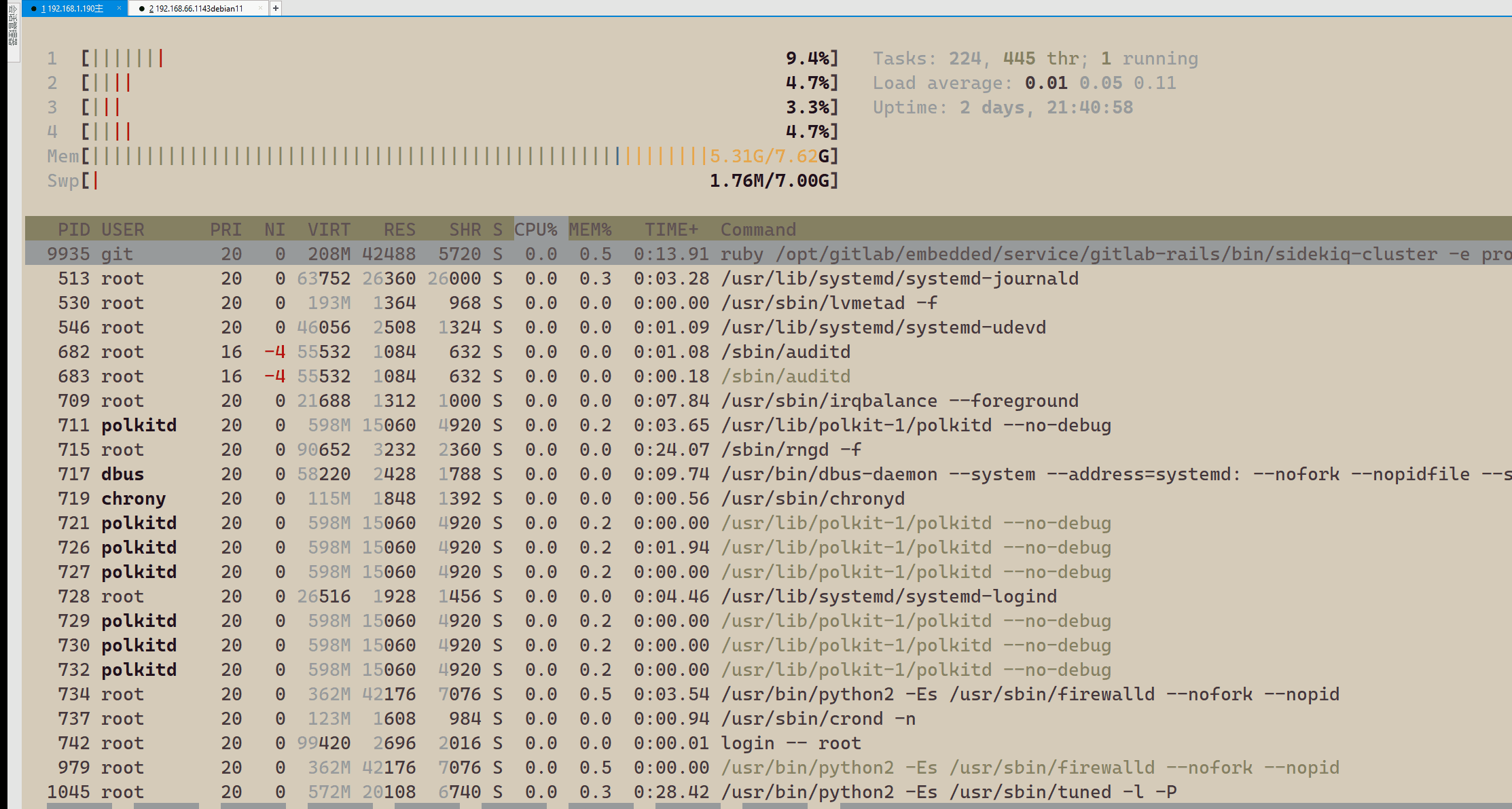The height and width of the screenshot is (809, 1512).
Task: Select the polkitd process row 711
Action: [x=768, y=425]
